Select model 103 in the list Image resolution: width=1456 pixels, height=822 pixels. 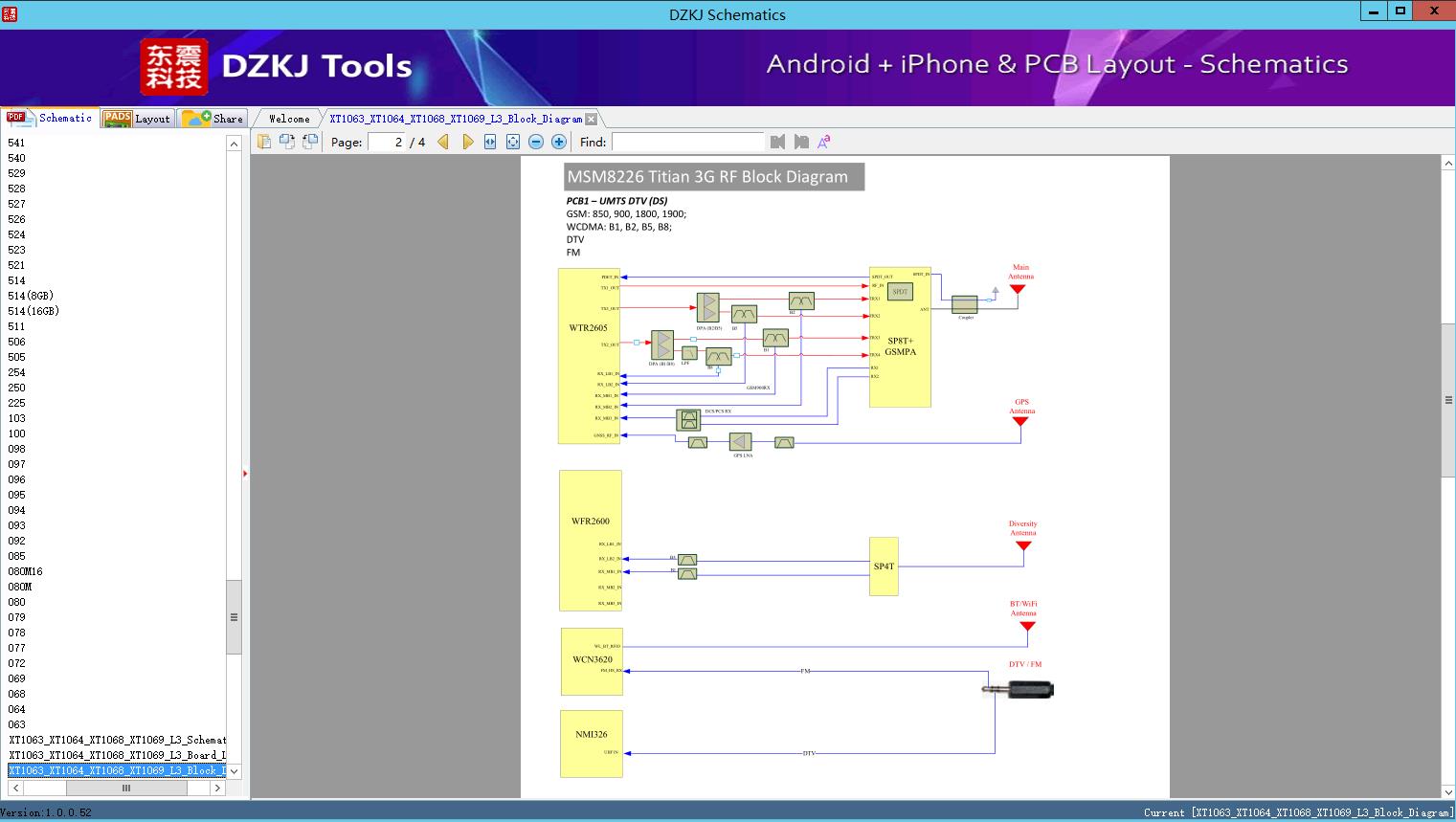point(16,418)
